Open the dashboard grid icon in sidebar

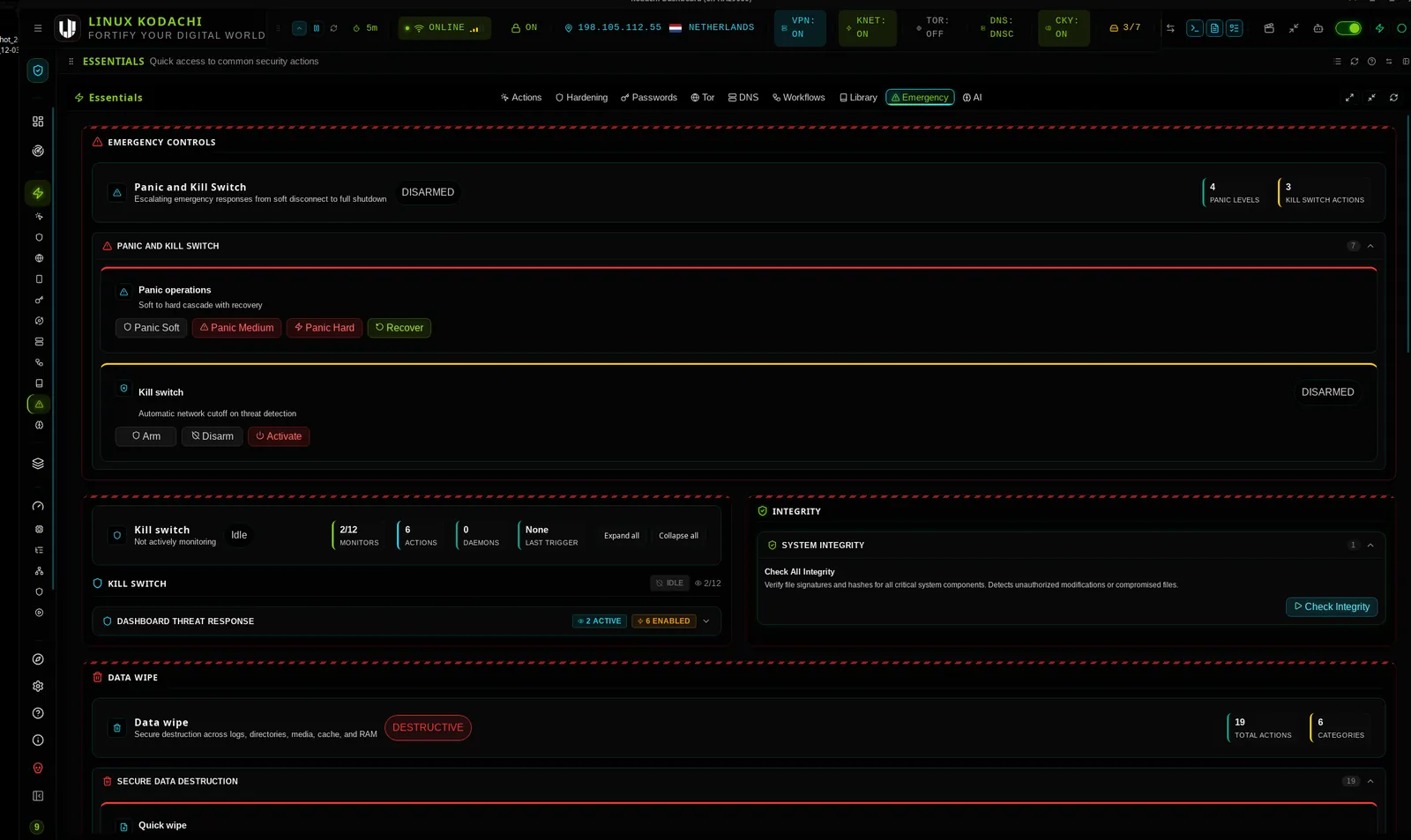click(38, 122)
